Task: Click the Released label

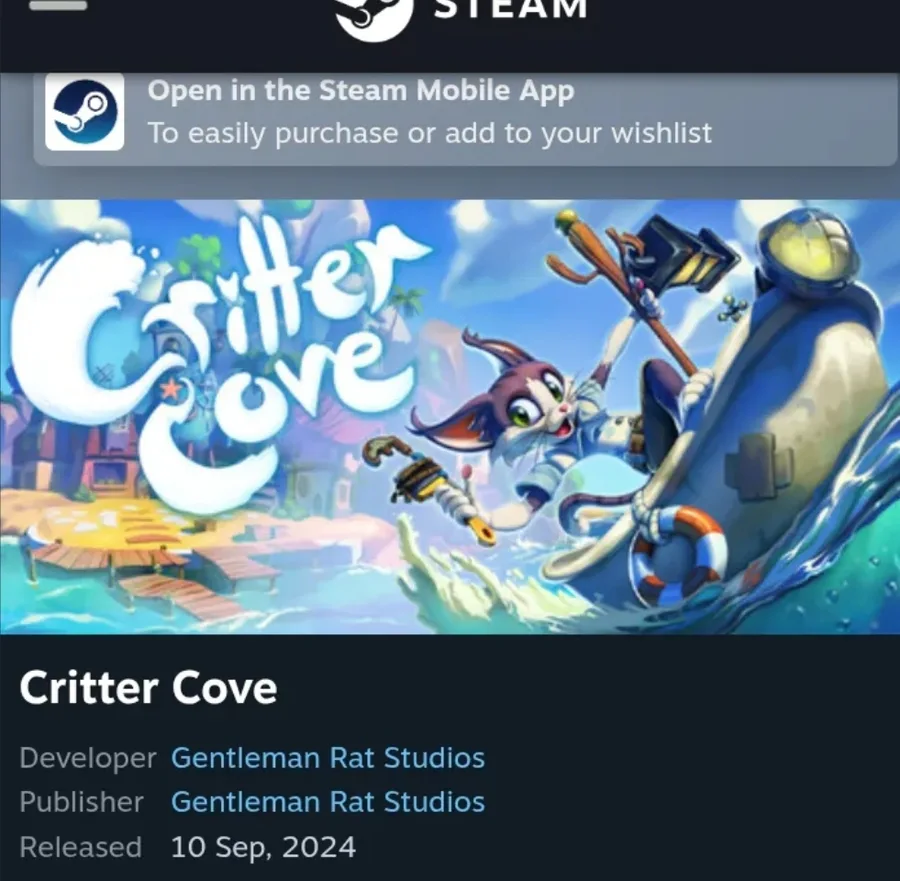Action: tap(80, 847)
